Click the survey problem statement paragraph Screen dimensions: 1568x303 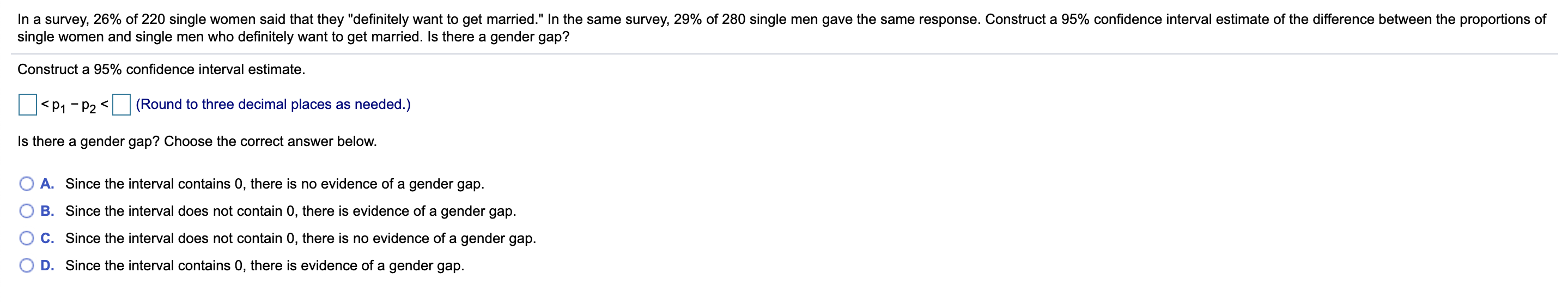(782, 28)
